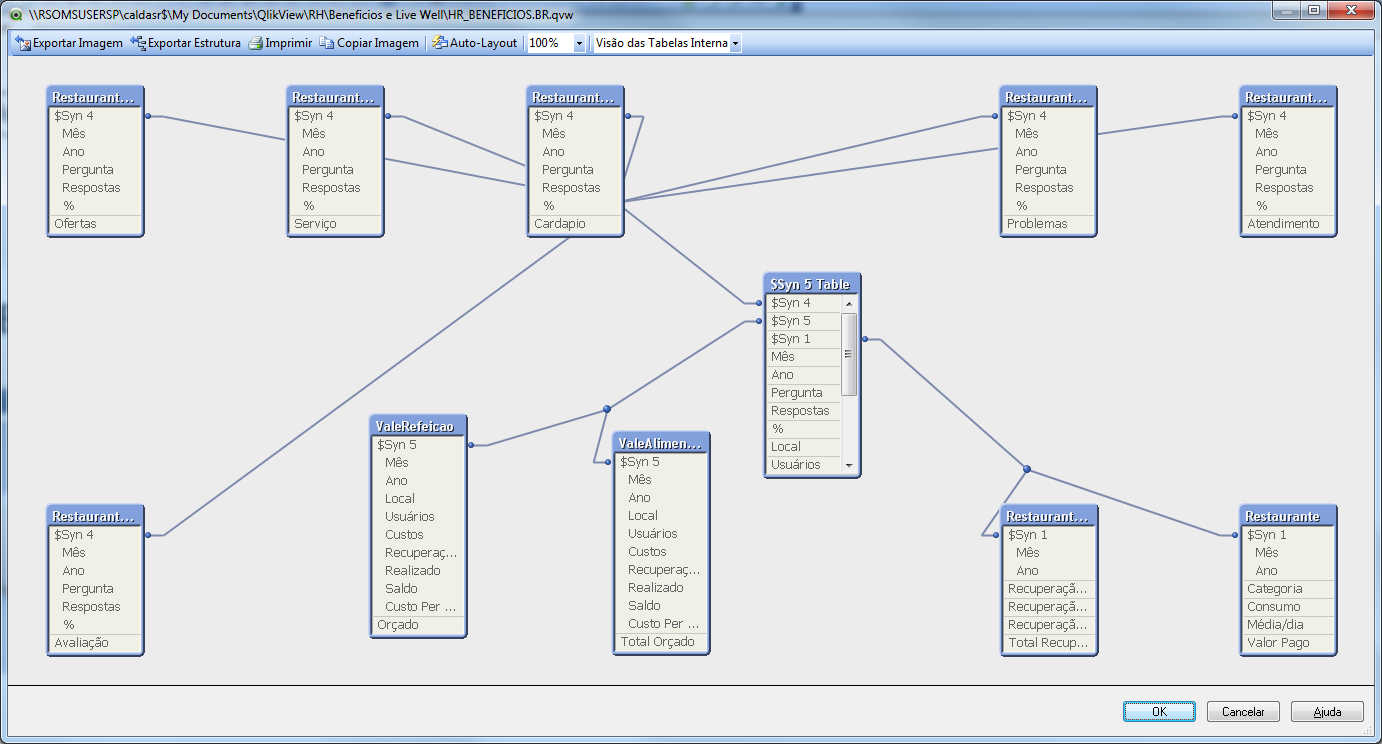Click the Imprimir printer icon
This screenshot has width=1382, height=744.
click(x=256, y=43)
